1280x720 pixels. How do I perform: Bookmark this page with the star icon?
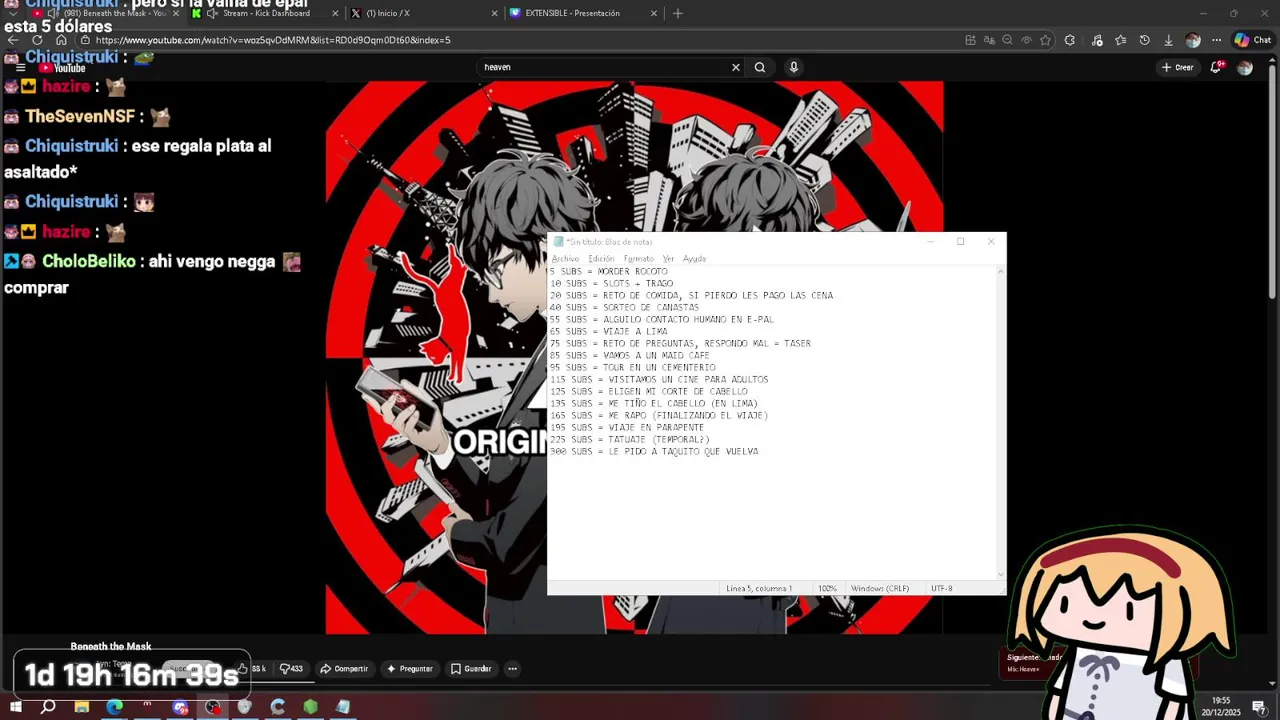pyautogui.click(x=1045, y=40)
